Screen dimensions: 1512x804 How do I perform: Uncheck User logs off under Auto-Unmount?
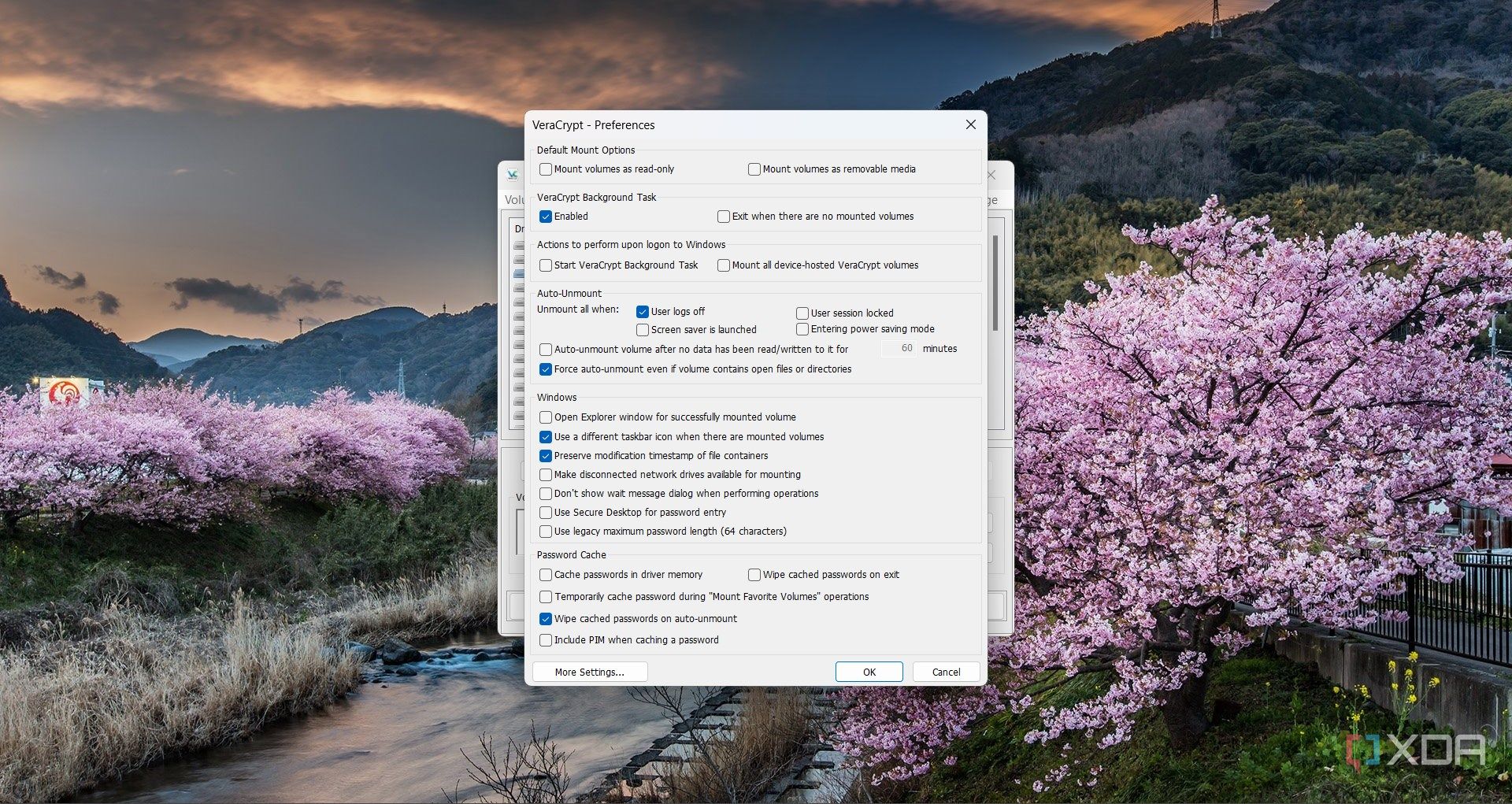pos(643,311)
